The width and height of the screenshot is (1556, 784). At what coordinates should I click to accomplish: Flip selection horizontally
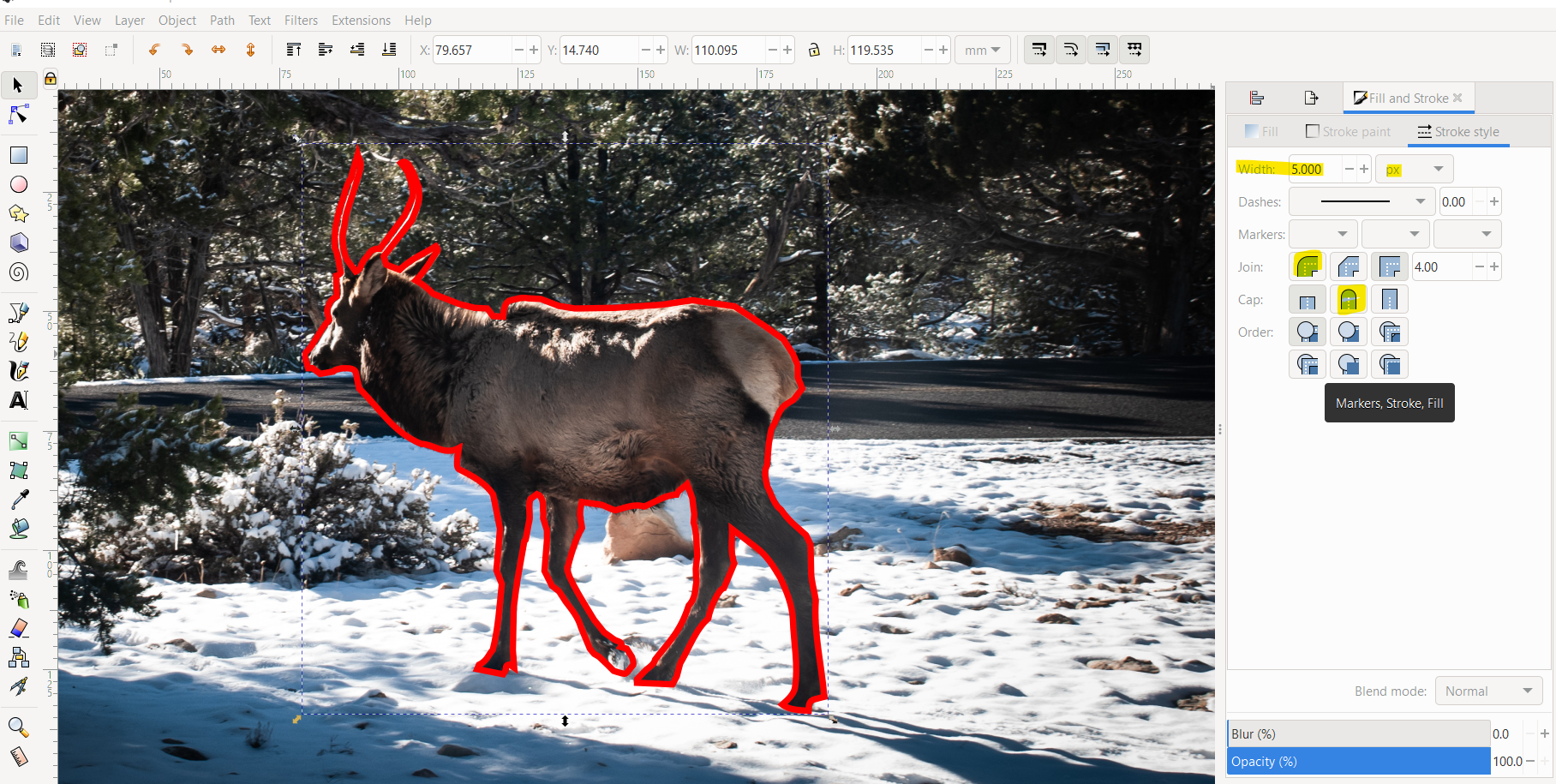click(218, 50)
